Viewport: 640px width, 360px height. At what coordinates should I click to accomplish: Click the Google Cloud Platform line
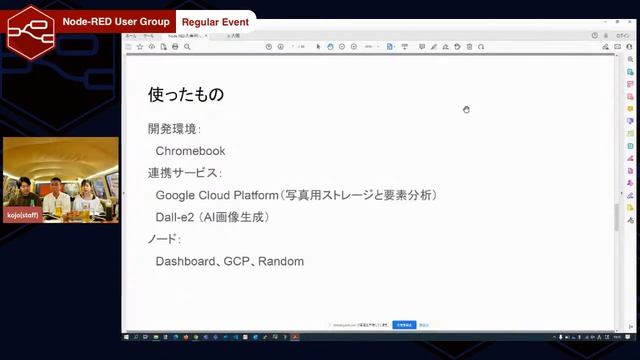tap(296, 195)
